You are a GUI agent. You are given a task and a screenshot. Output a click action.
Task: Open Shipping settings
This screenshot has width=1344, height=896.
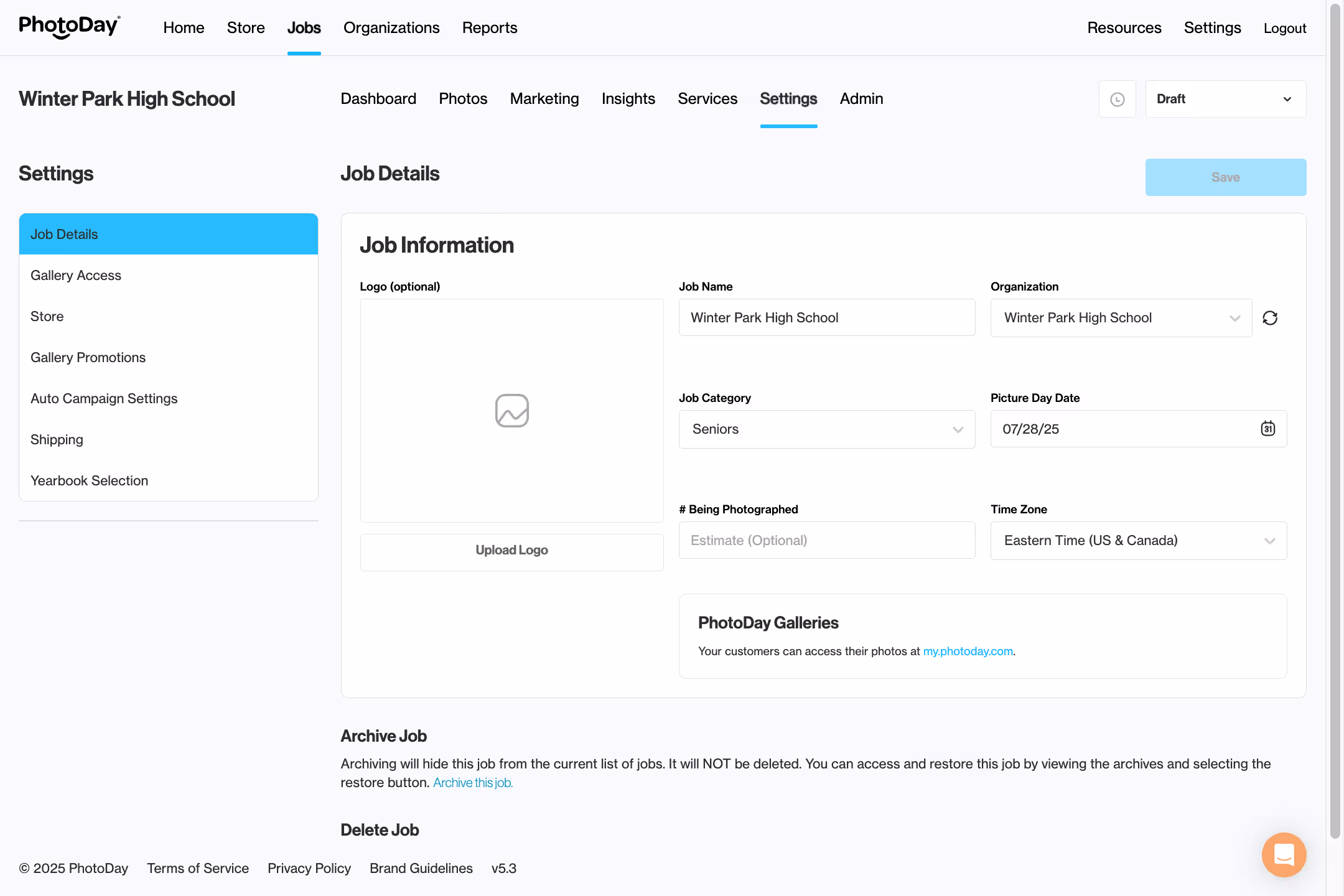pos(169,439)
